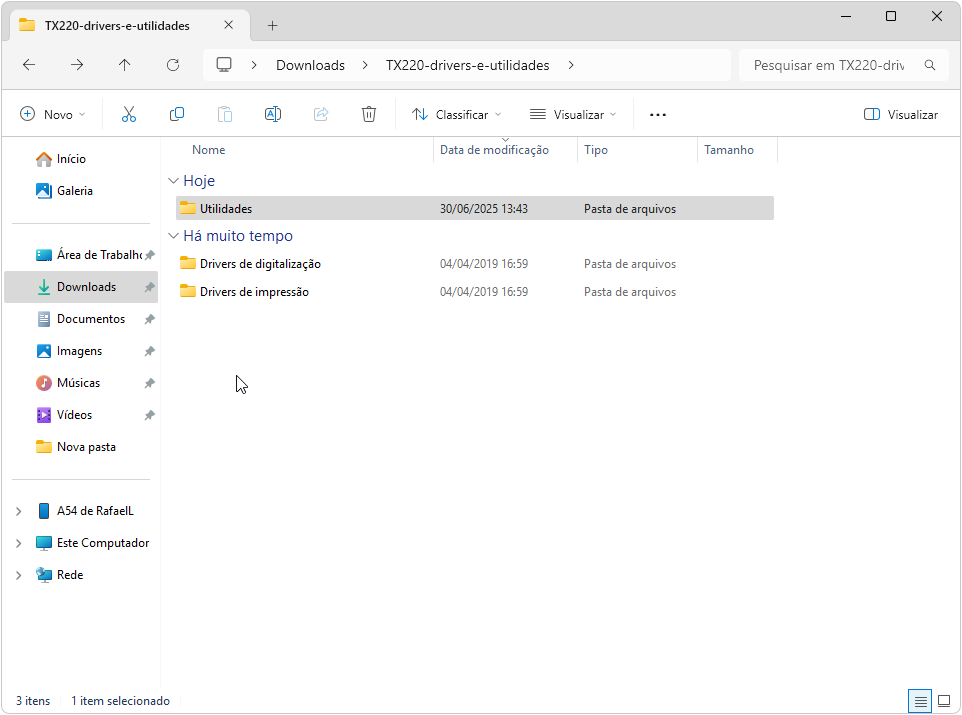Switch to details list view icon

[920, 701]
